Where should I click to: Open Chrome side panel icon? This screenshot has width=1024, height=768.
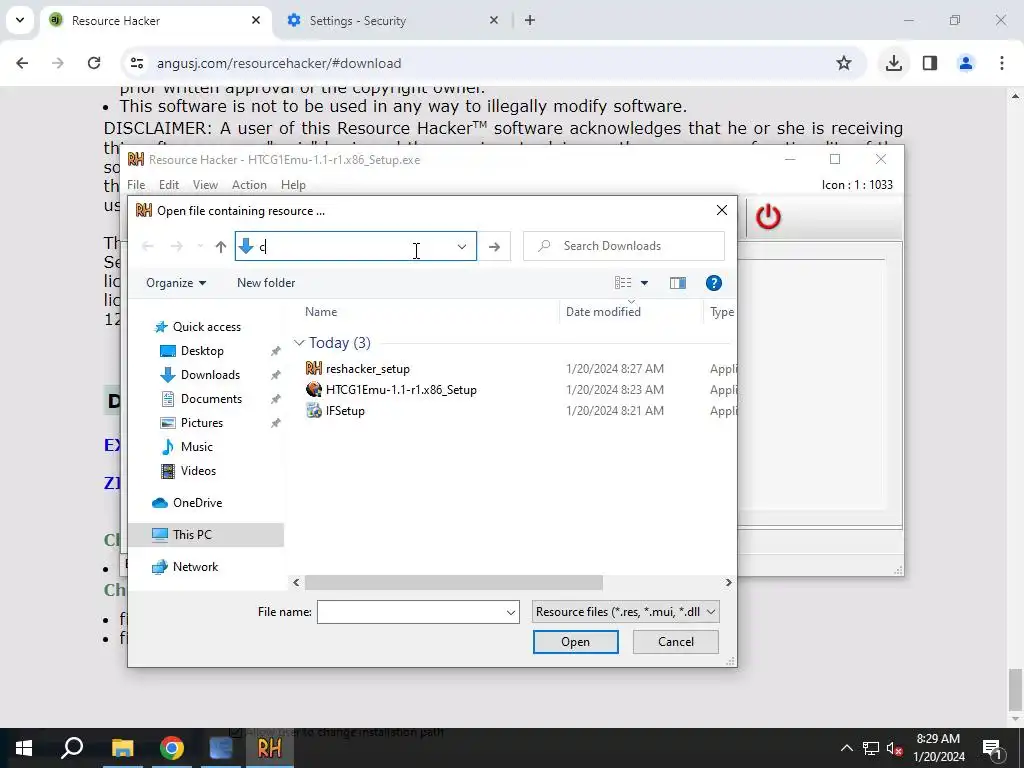(930, 63)
